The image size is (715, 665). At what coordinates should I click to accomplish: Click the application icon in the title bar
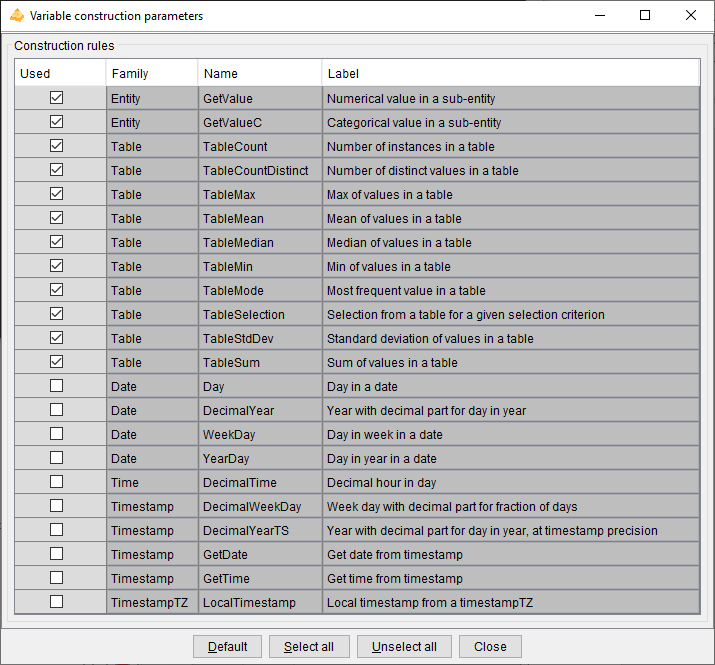click(16, 16)
